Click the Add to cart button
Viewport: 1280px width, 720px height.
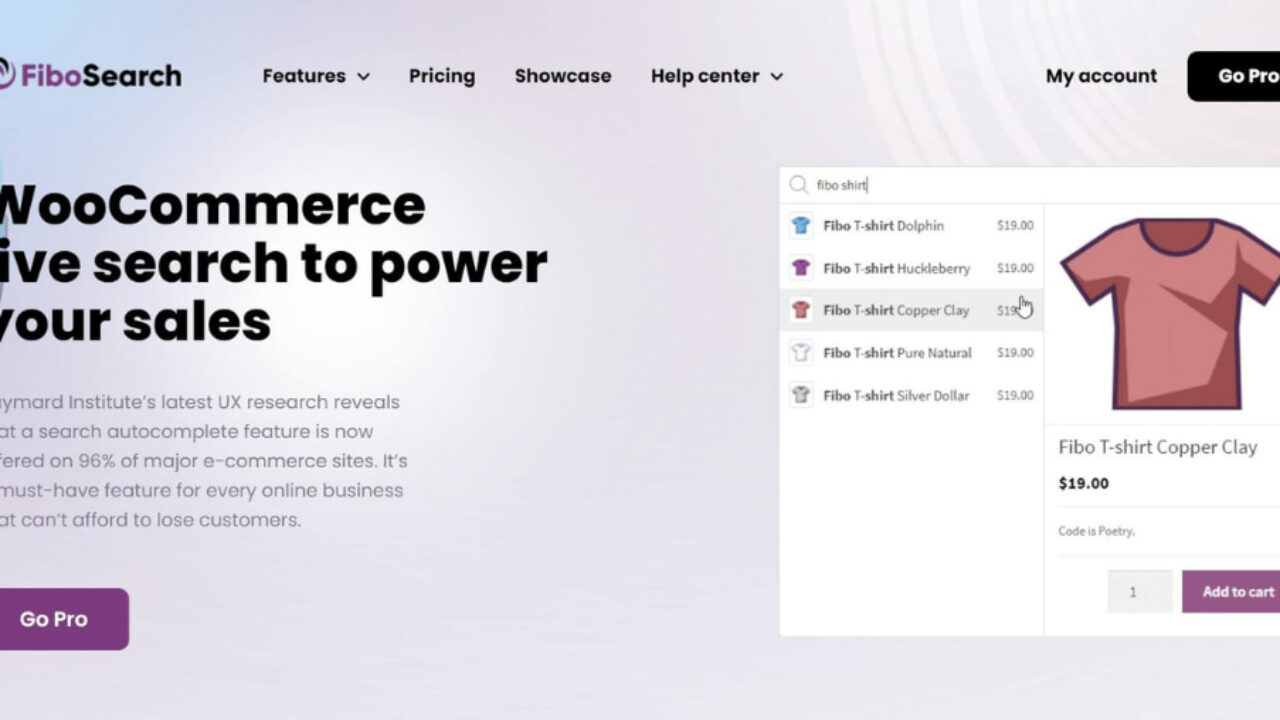coord(1231,591)
